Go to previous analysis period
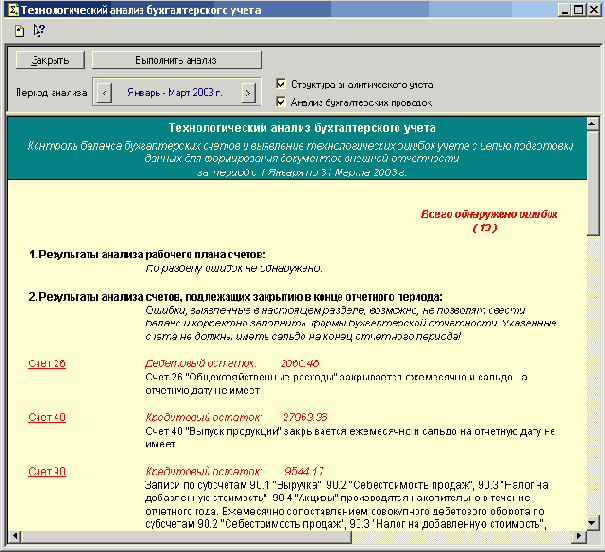This screenshot has width=605, height=552. click(101, 93)
